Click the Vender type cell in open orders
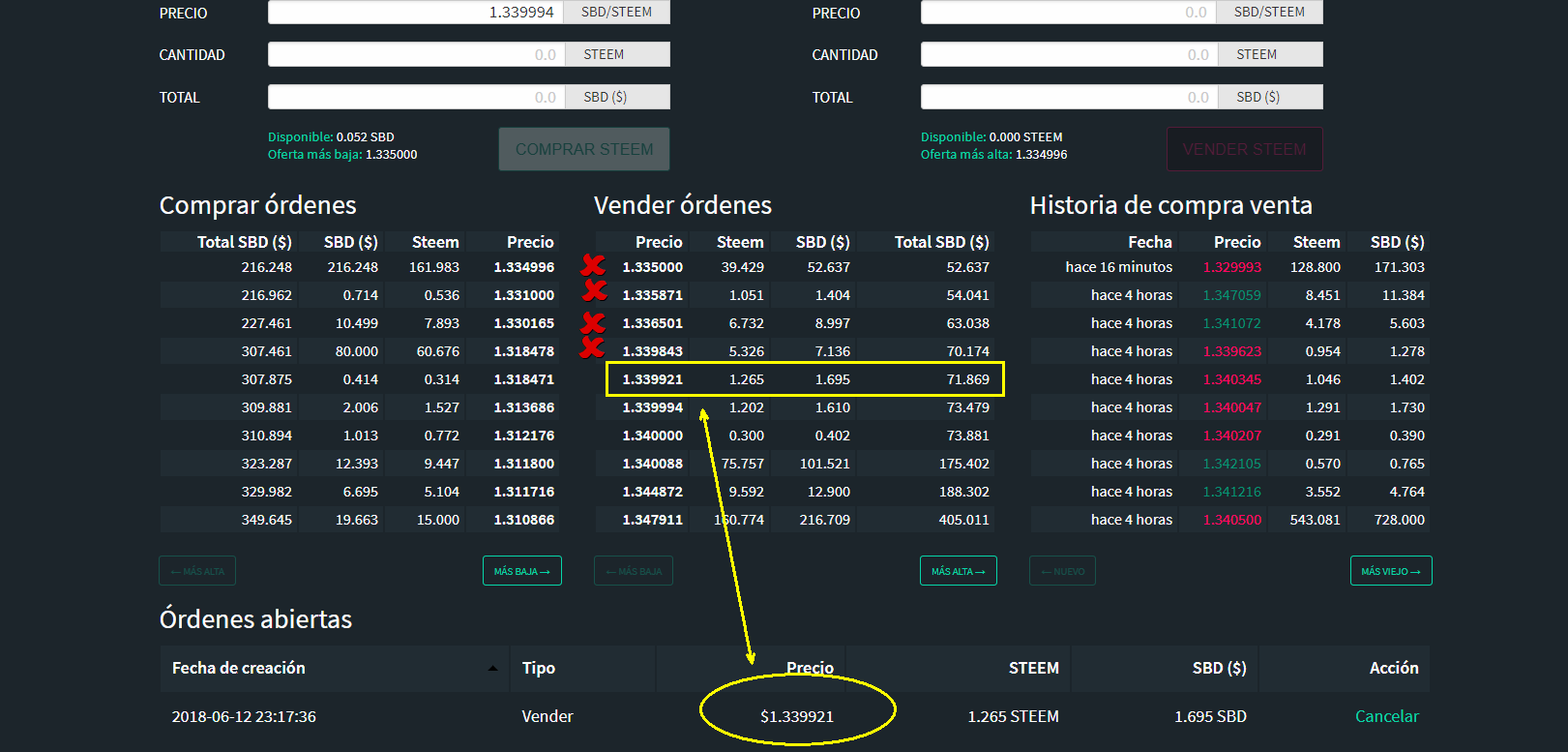 point(547,717)
